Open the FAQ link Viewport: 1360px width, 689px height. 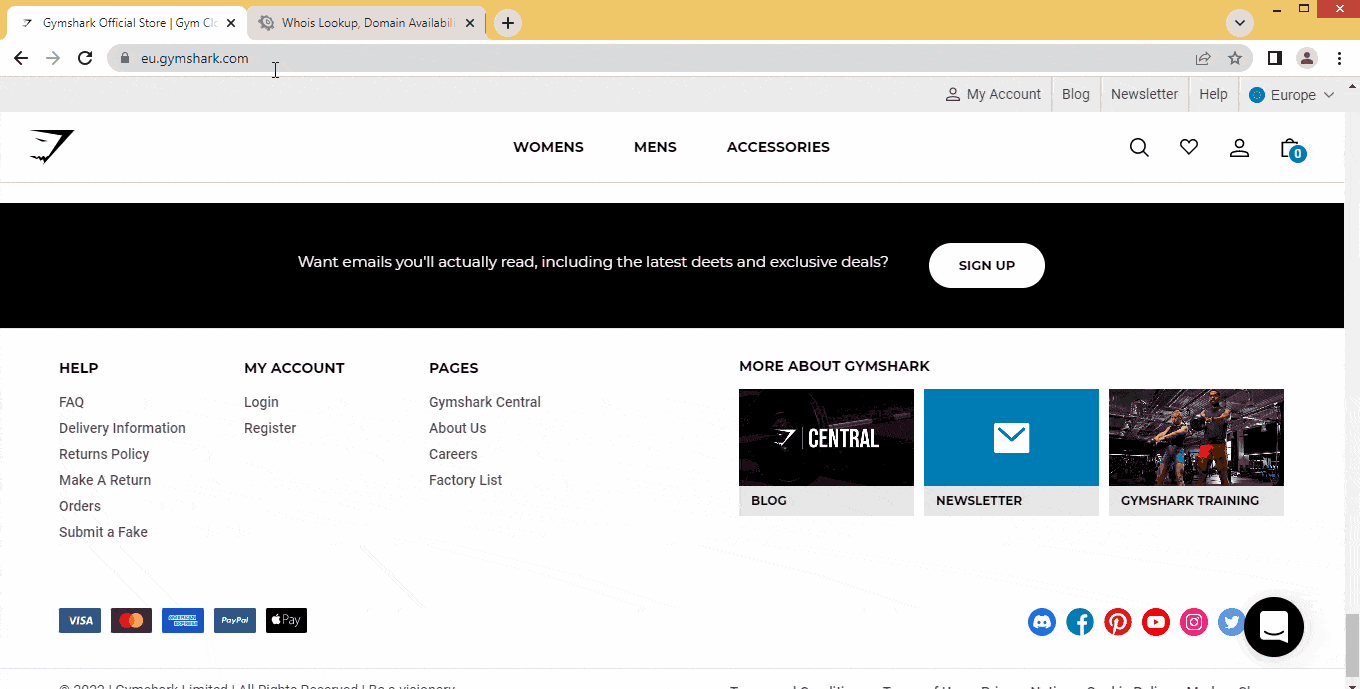[71, 402]
